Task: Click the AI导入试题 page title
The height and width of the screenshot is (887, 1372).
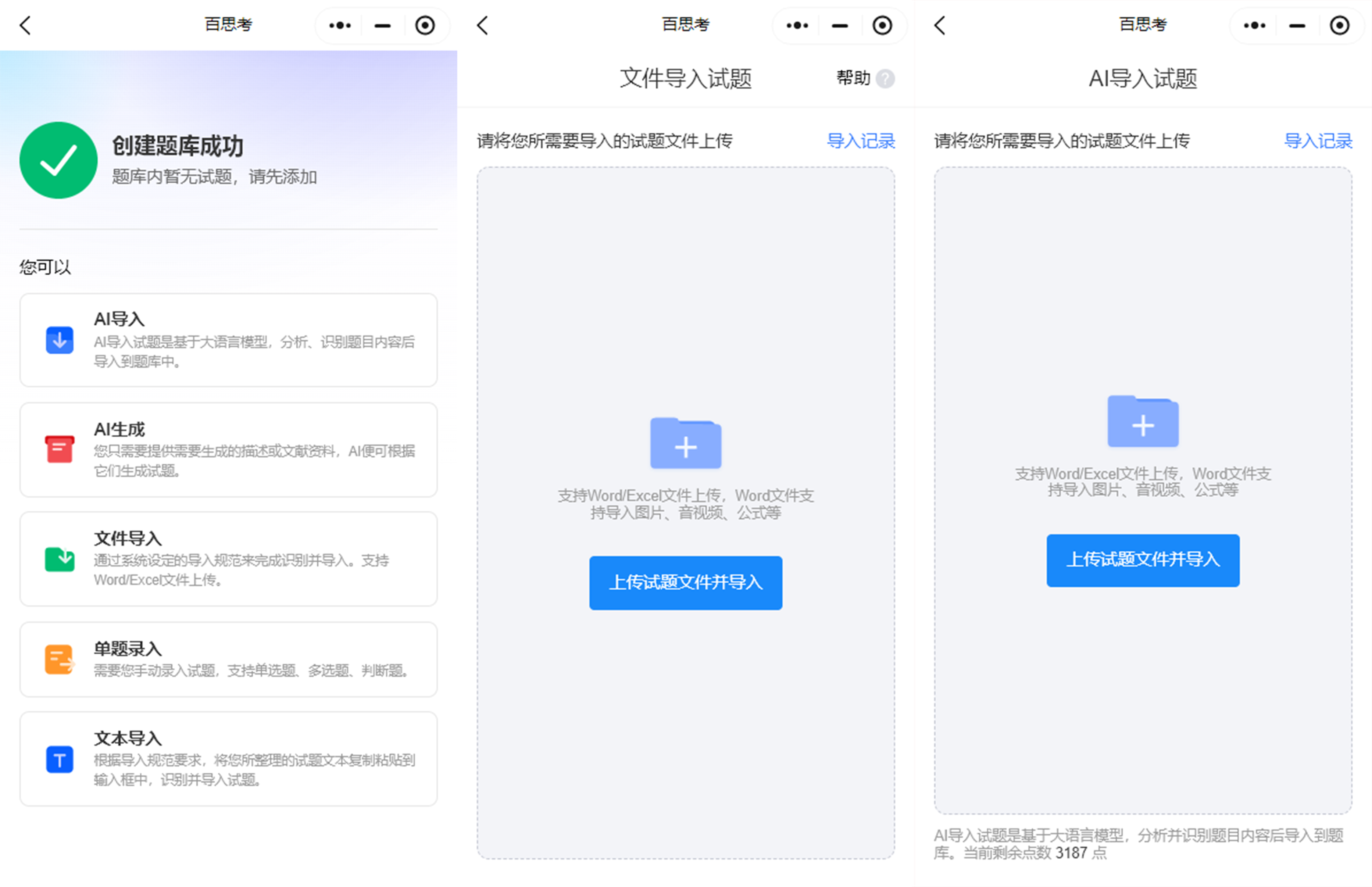Action: pyautogui.click(x=1143, y=78)
